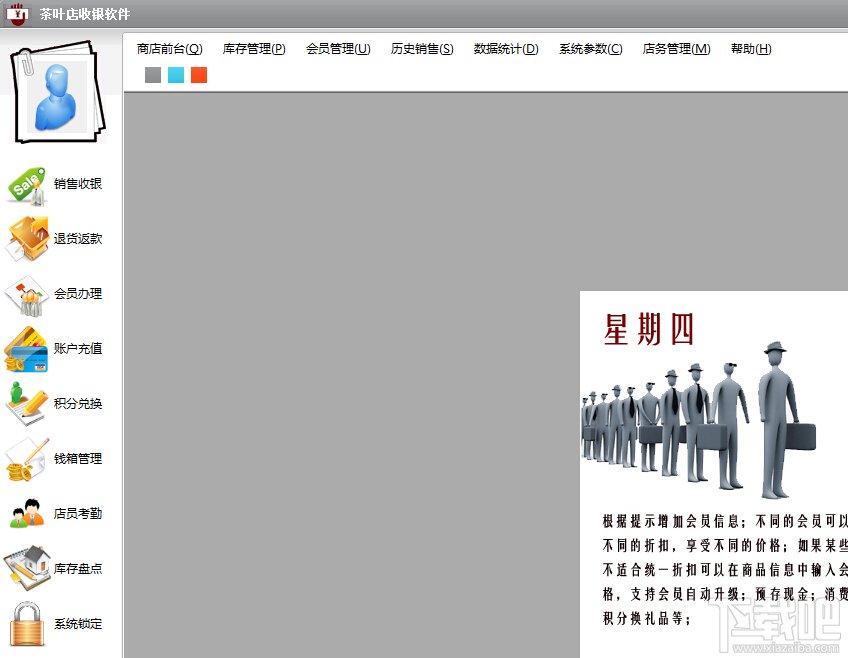Activate 系统锁定 system lock
This screenshot has height=658, width=848.
click(x=78, y=624)
